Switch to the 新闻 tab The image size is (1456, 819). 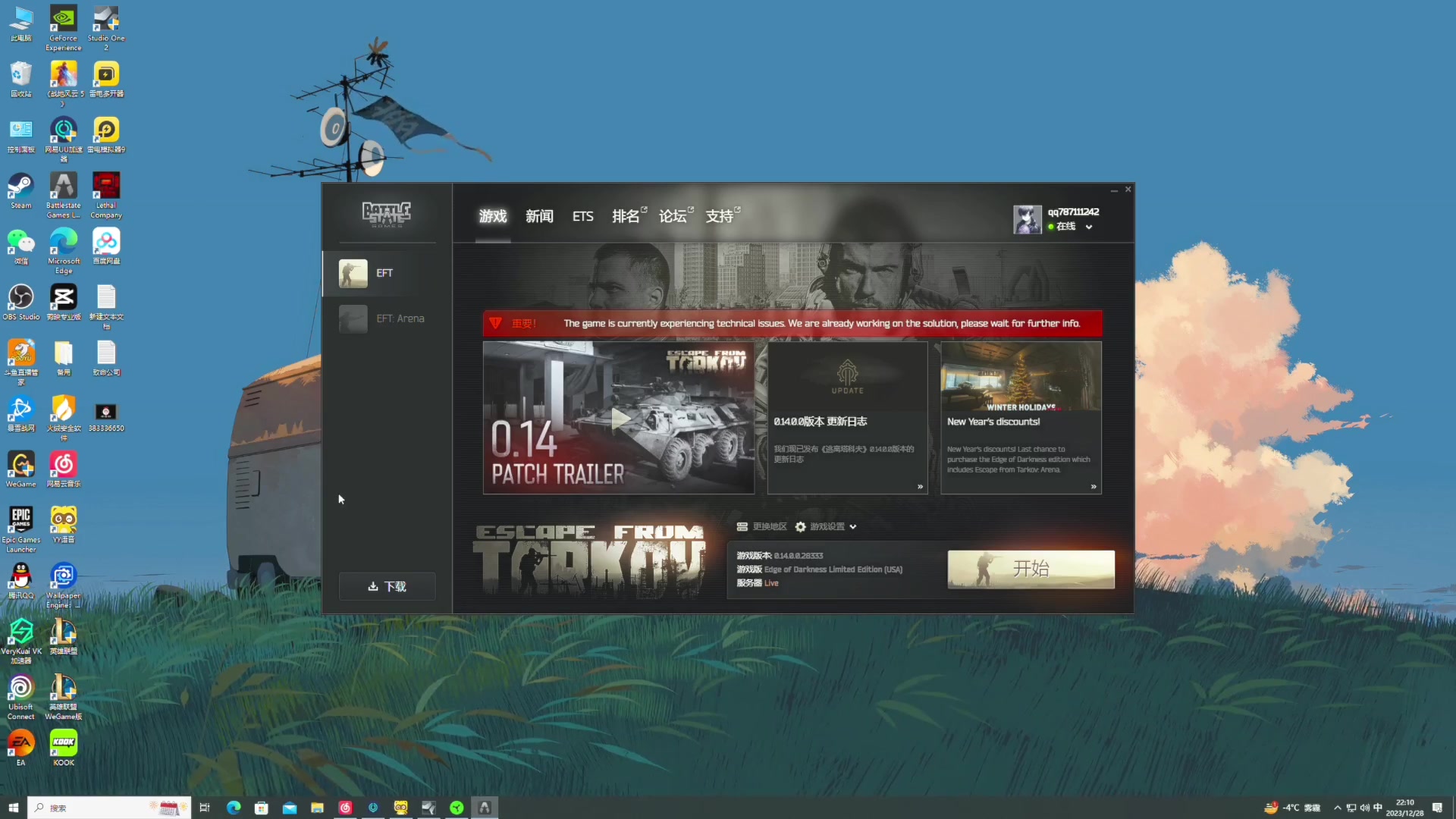[539, 216]
